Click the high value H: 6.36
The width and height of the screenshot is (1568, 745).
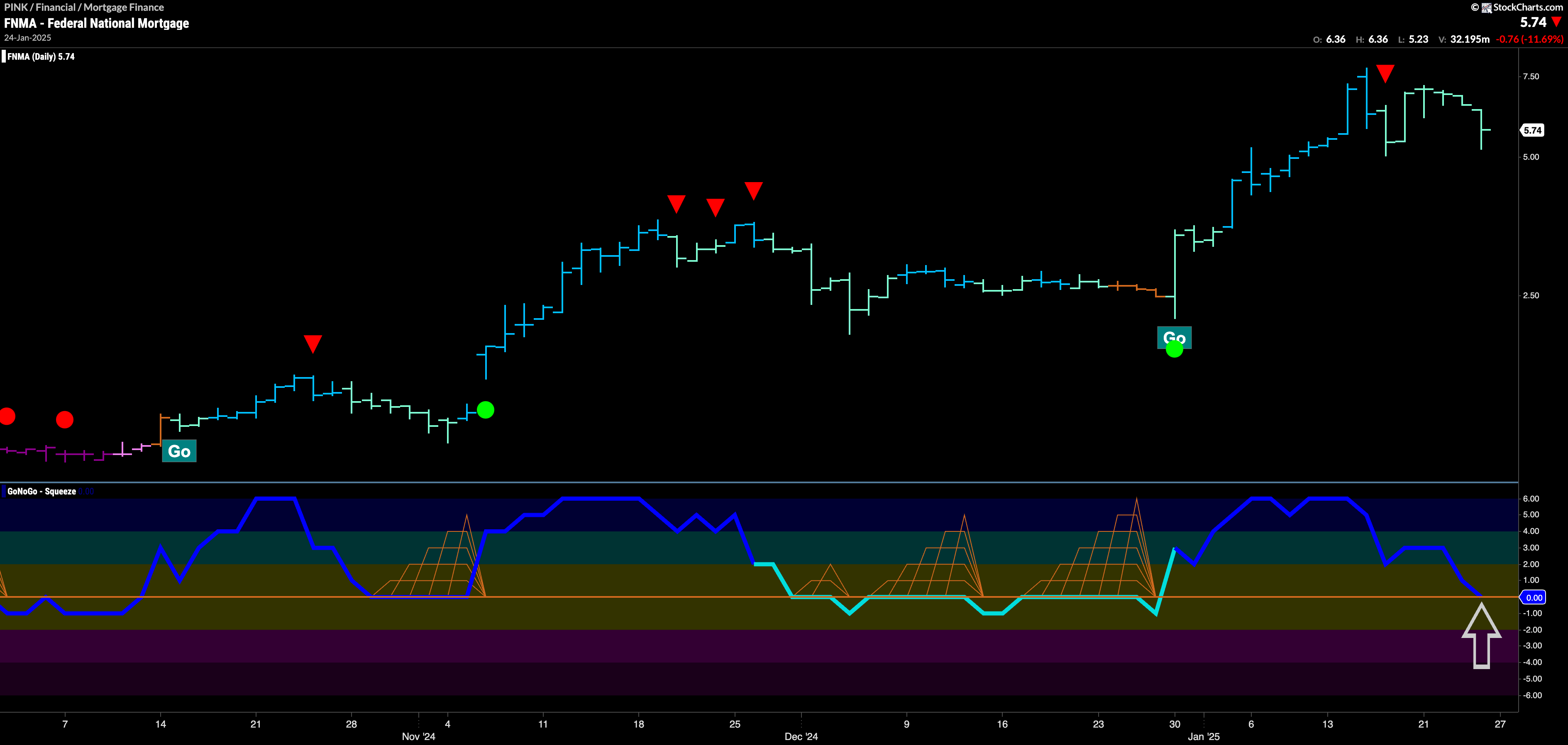[1371, 39]
